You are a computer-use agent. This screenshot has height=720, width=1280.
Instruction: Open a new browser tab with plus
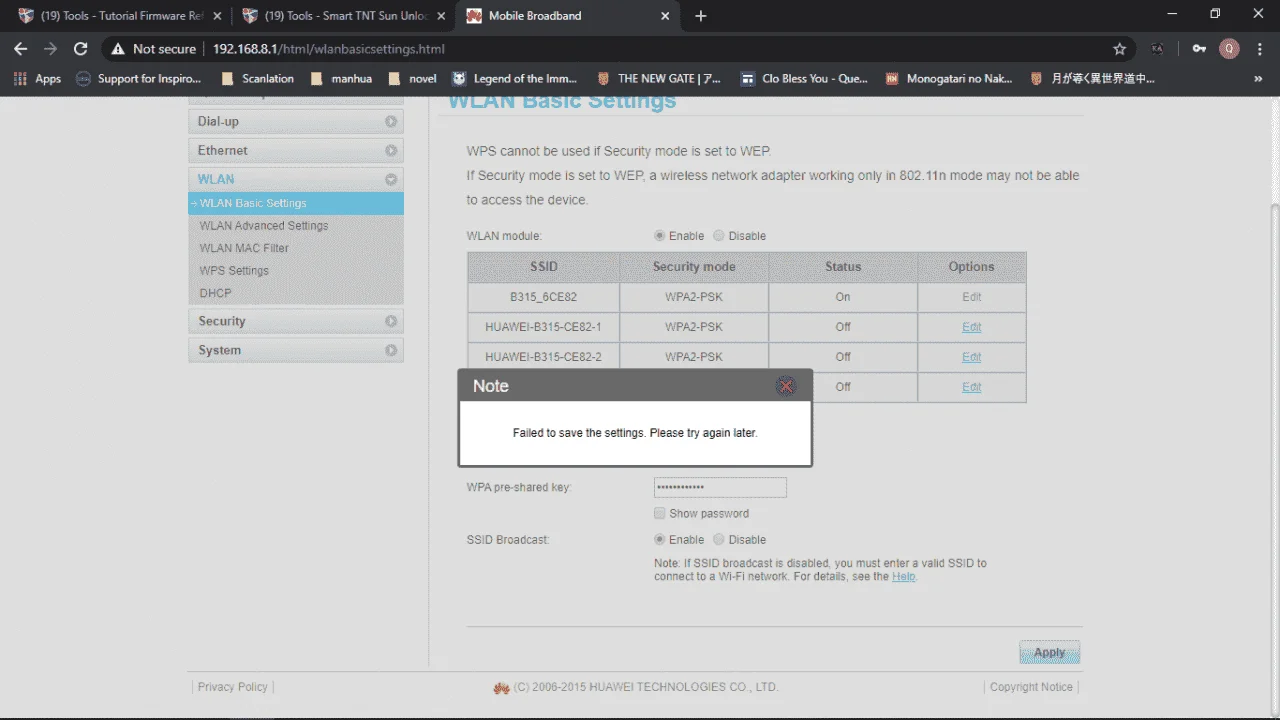point(700,16)
